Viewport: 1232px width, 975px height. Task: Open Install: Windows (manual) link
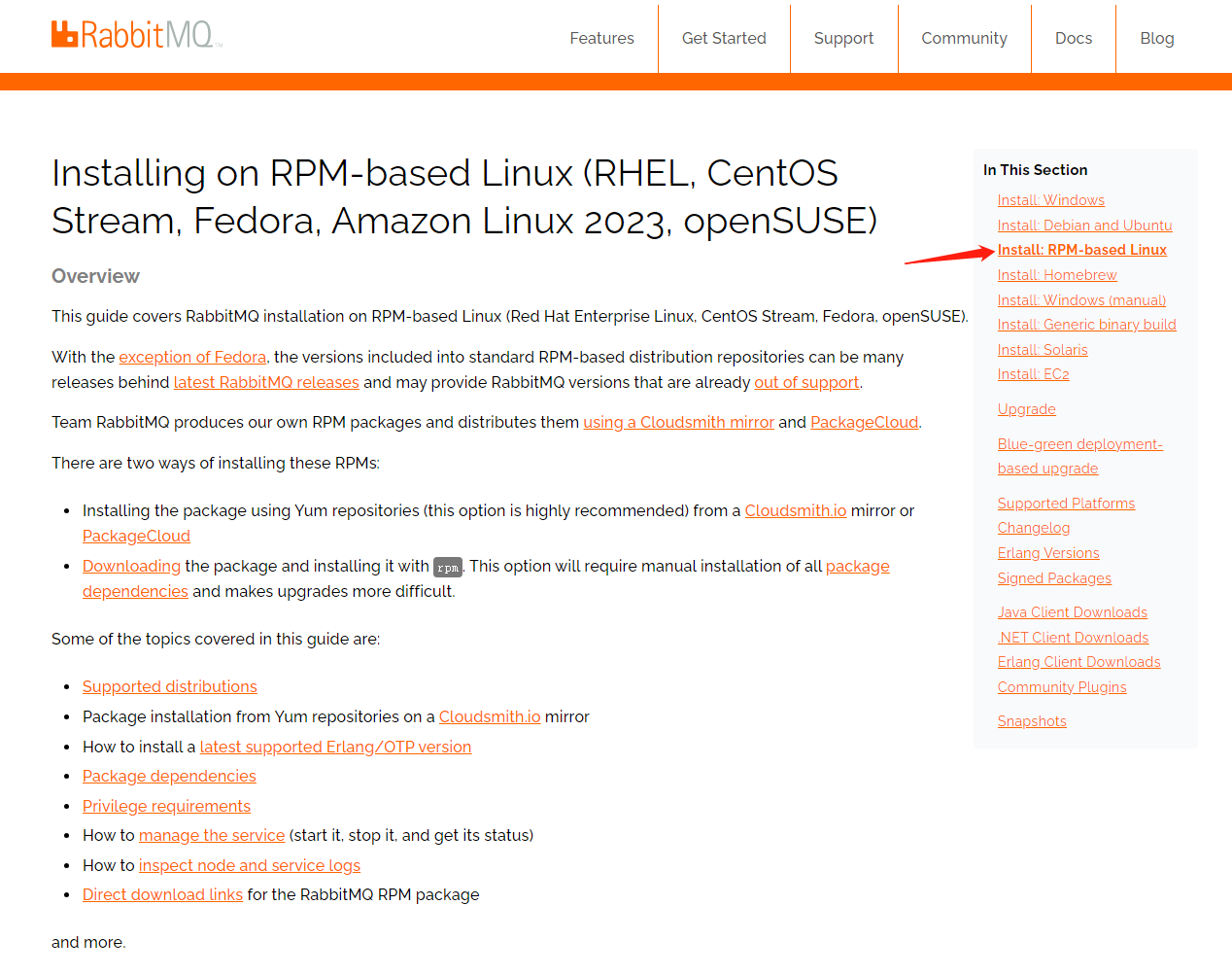pos(1081,300)
